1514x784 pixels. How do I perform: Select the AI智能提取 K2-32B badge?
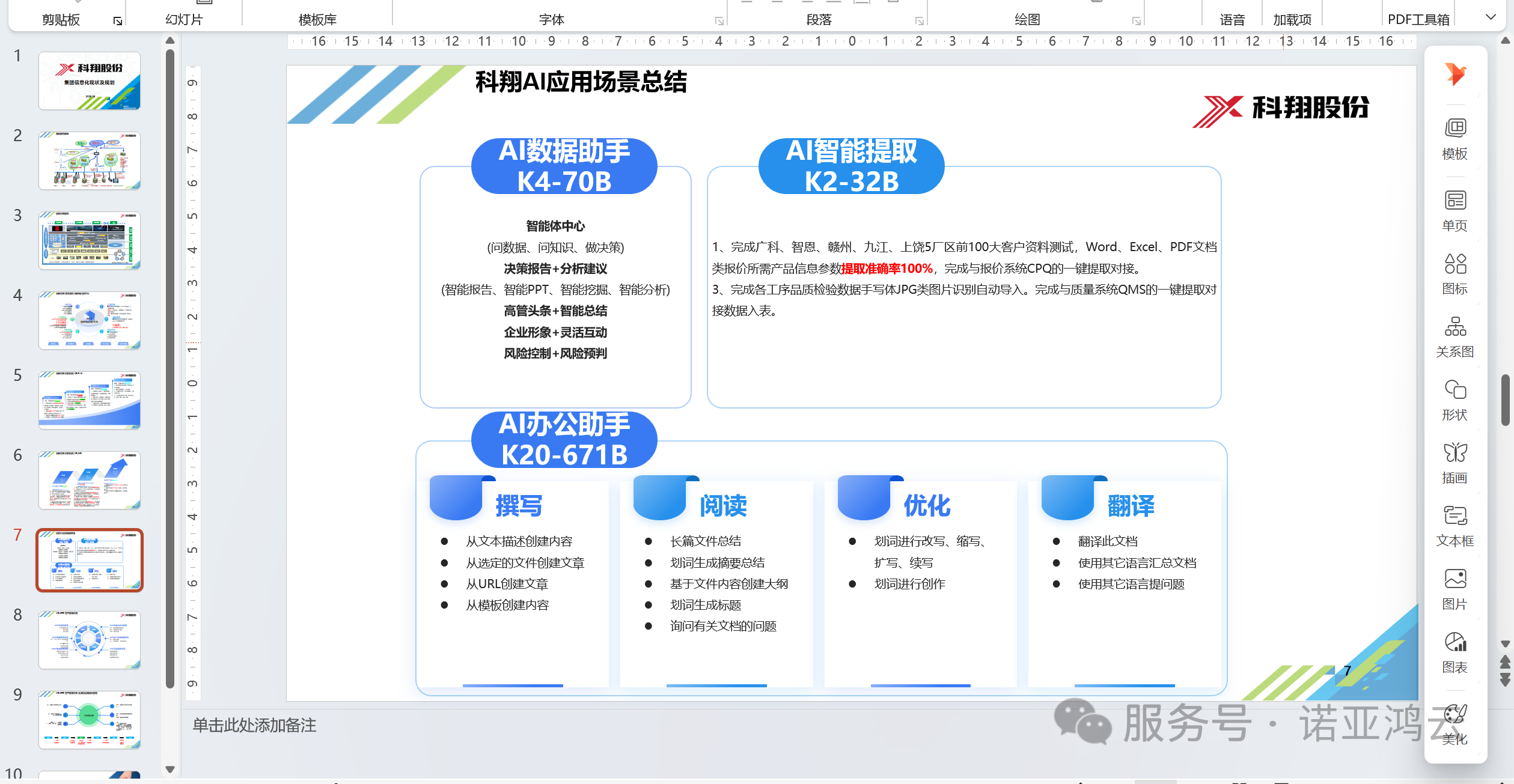click(x=852, y=166)
